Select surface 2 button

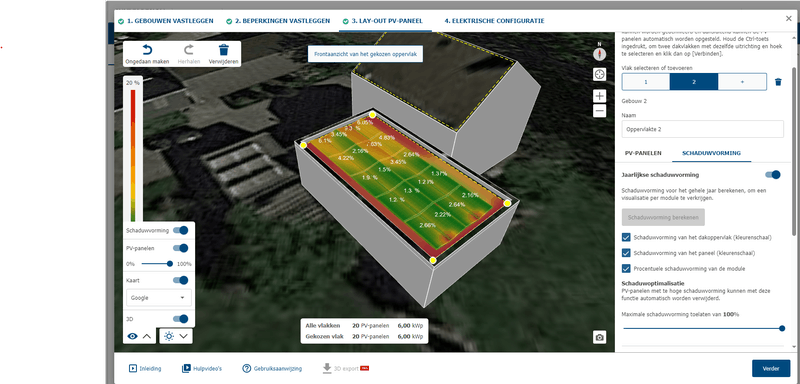[x=694, y=82]
